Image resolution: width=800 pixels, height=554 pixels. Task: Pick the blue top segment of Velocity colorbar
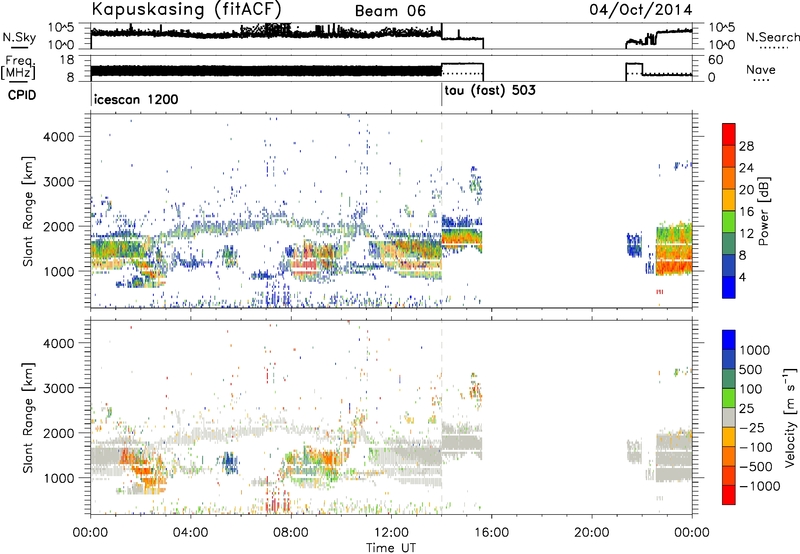(729, 340)
